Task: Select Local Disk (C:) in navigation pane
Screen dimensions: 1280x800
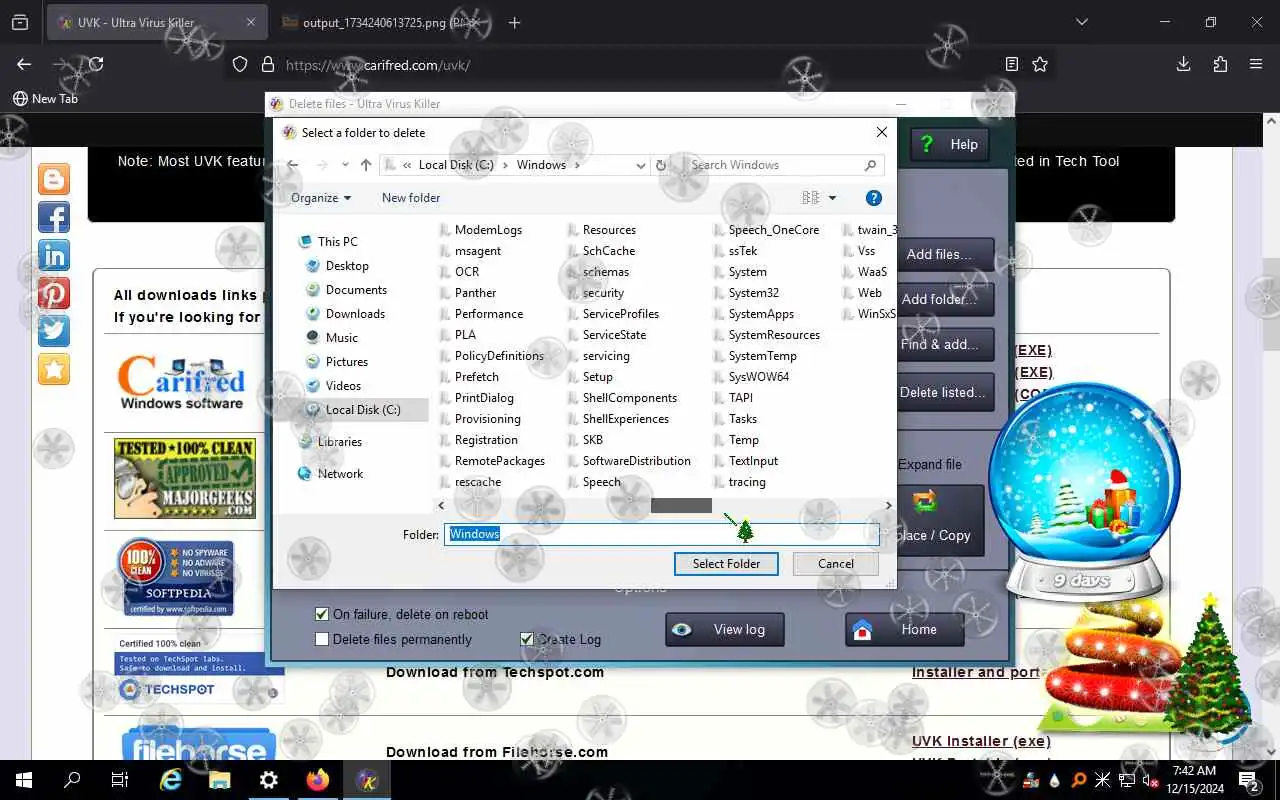Action: [363, 409]
